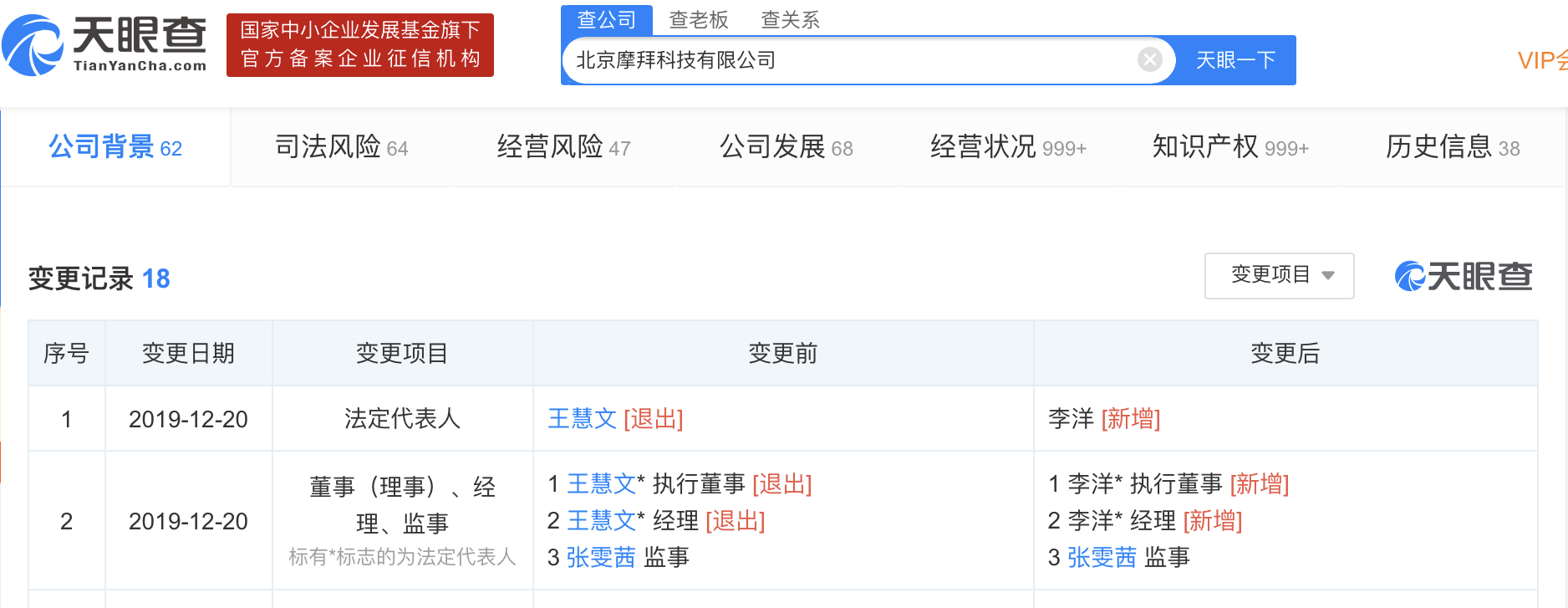Select the 经营状况 tab
The width and height of the screenshot is (1568, 608).
tap(1008, 147)
